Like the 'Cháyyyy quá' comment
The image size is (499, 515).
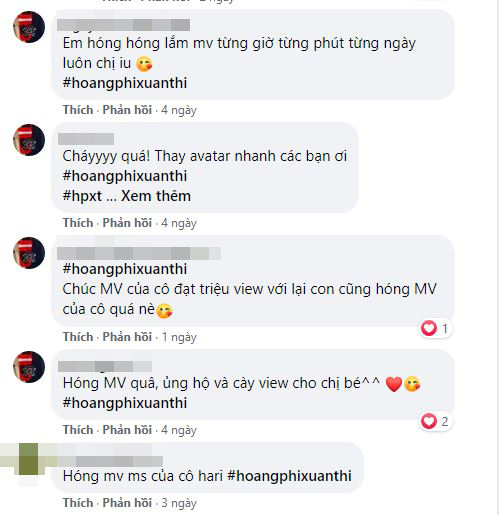click(x=78, y=223)
